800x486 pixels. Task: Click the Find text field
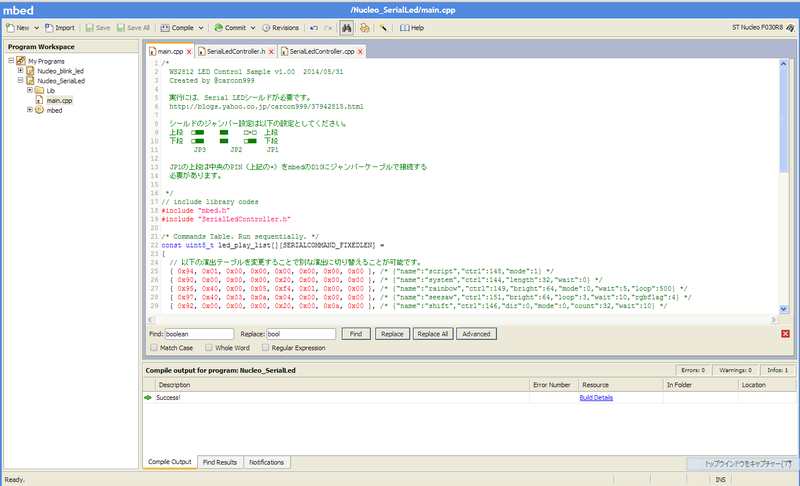[x=199, y=334]
